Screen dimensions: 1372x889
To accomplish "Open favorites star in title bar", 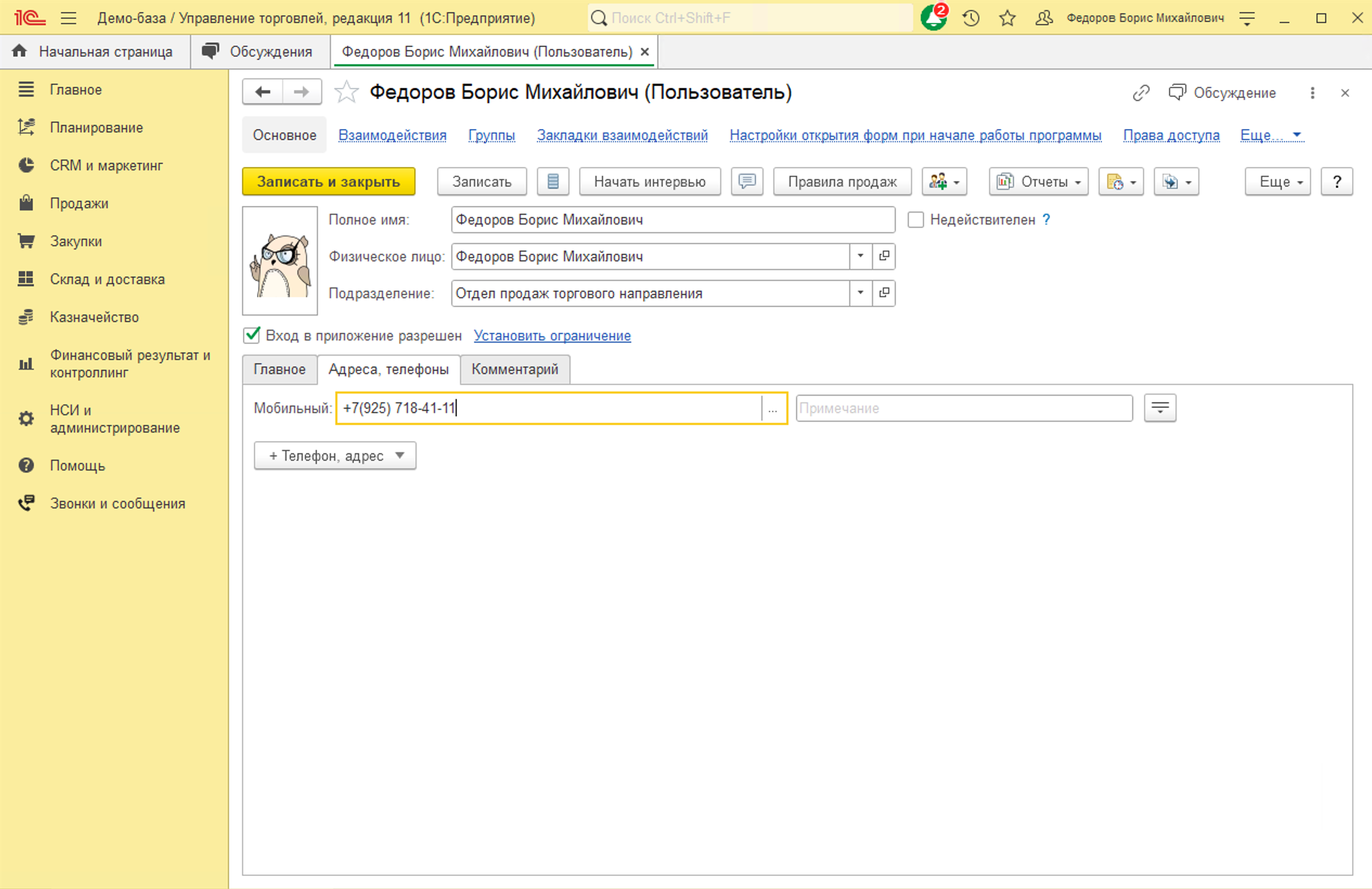I will (1007, 18).
